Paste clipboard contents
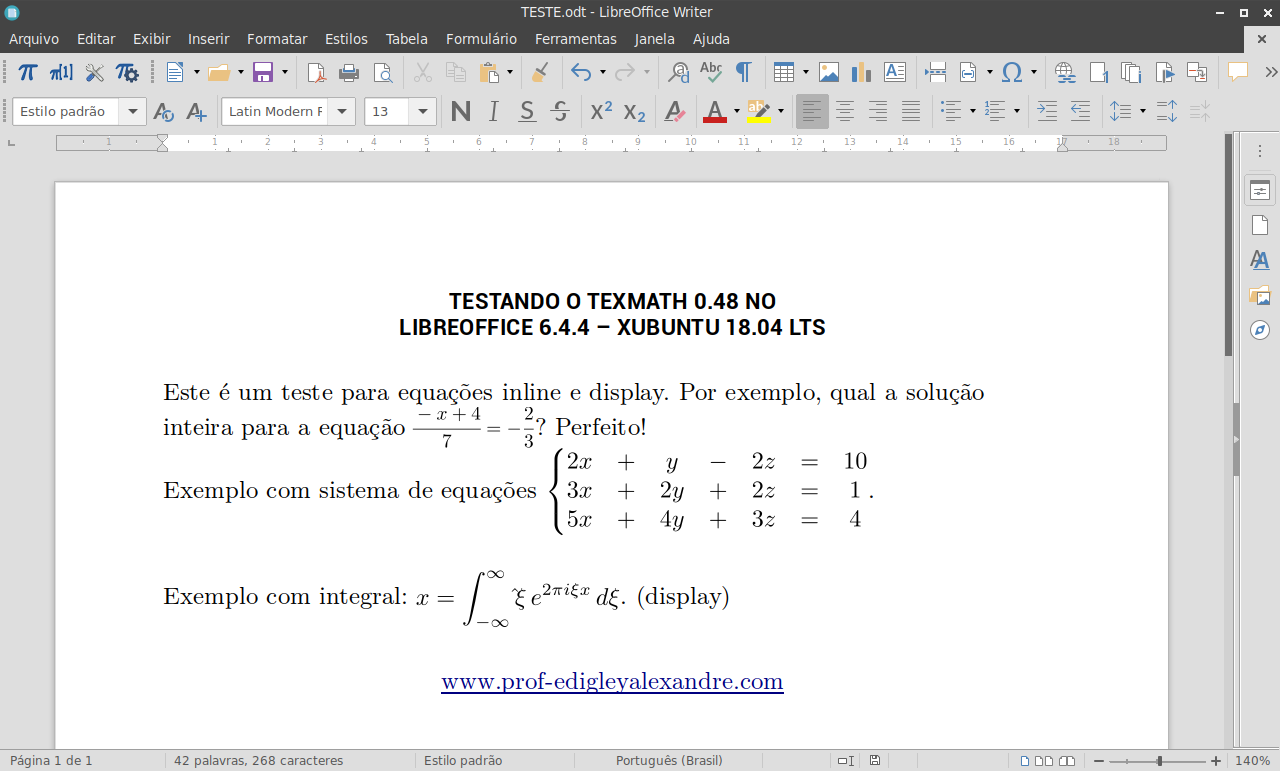Image resolution: width=1280 pixels, height=771 pixels. click(x=489, y=72)
